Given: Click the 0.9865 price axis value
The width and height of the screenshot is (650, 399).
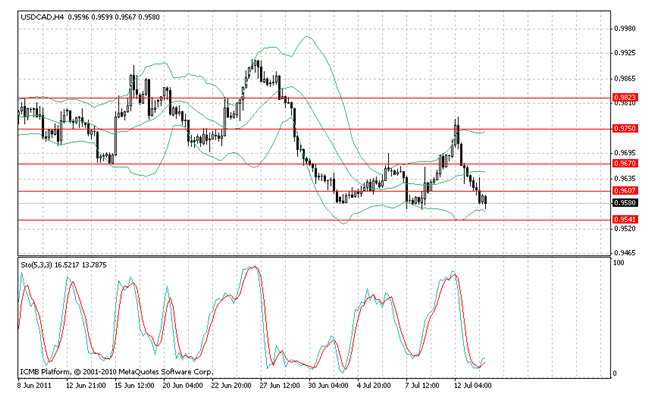Looking at the screenshot, I should point(625,79).
